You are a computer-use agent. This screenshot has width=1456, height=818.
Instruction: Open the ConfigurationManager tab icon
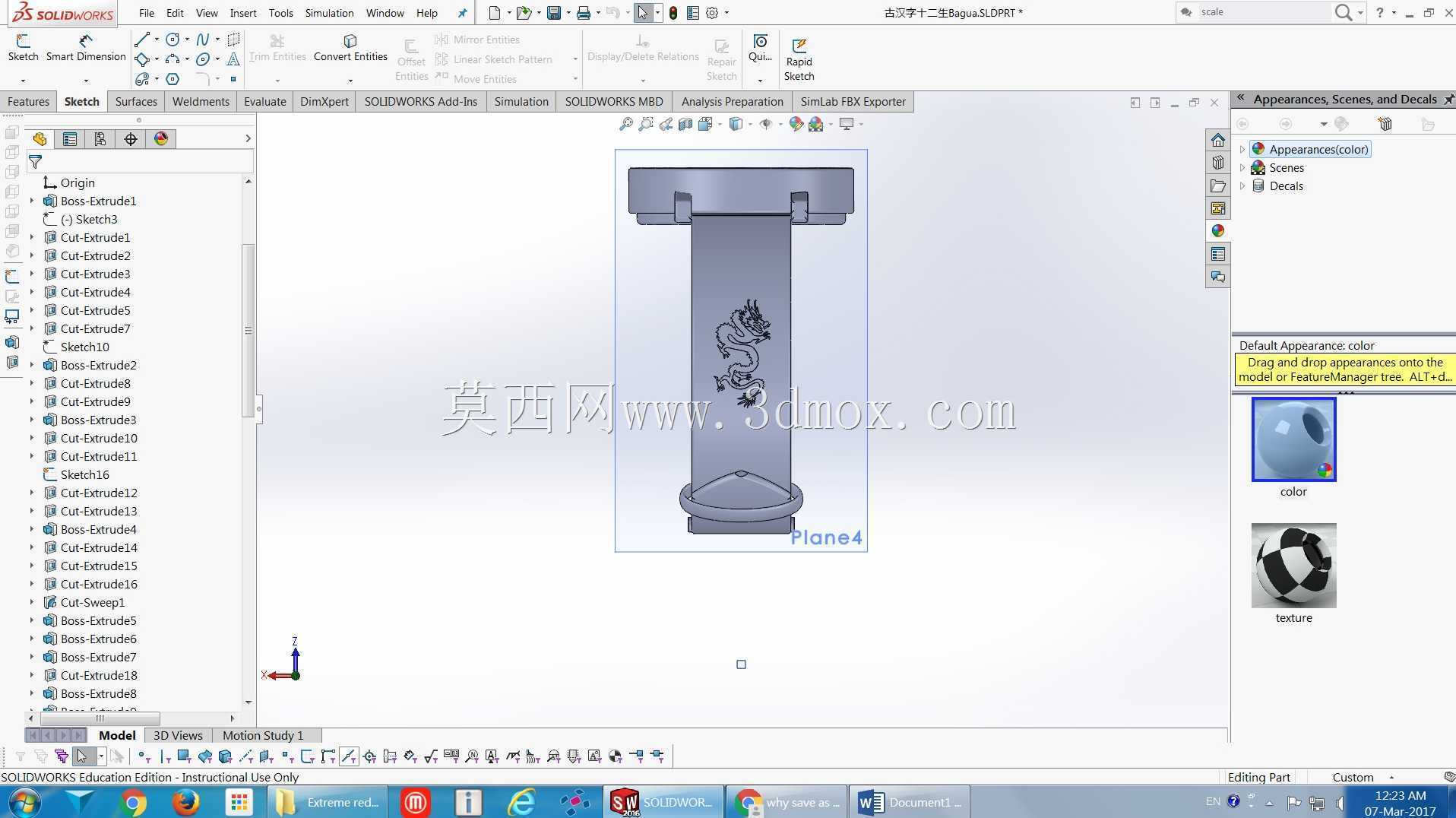pos(100,138)
